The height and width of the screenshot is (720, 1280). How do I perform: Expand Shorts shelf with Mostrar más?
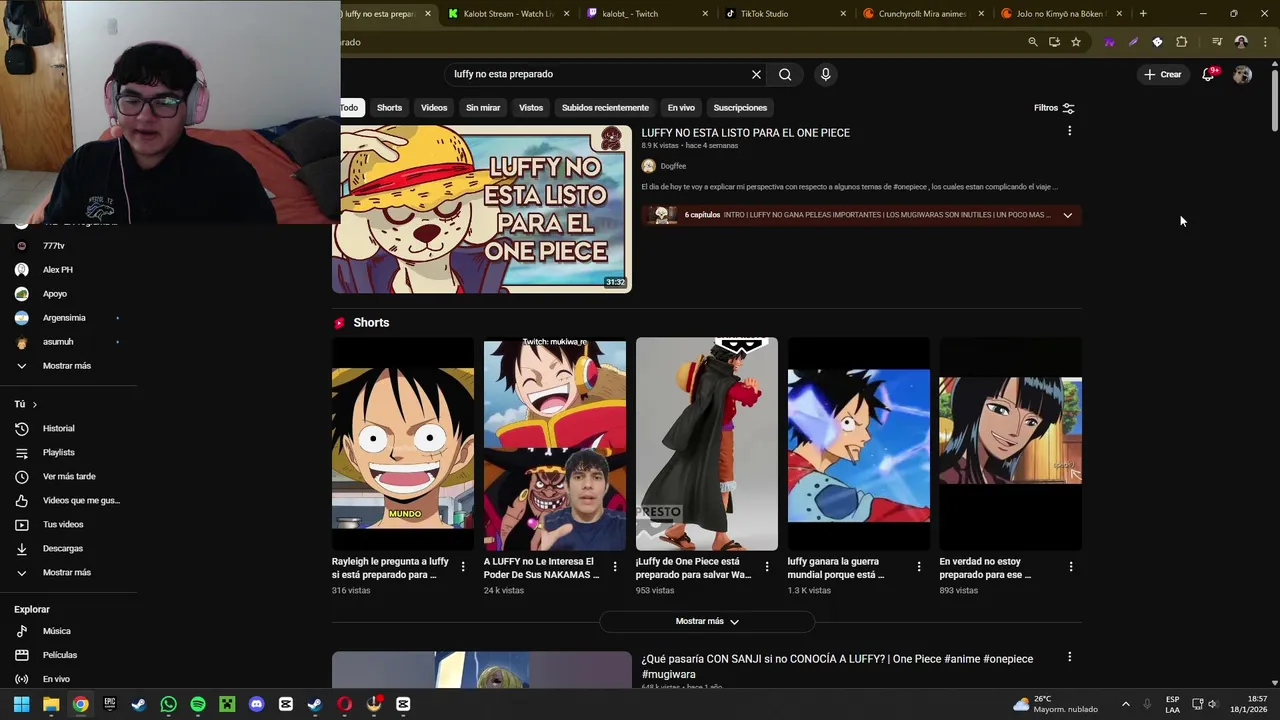(707, 621)
